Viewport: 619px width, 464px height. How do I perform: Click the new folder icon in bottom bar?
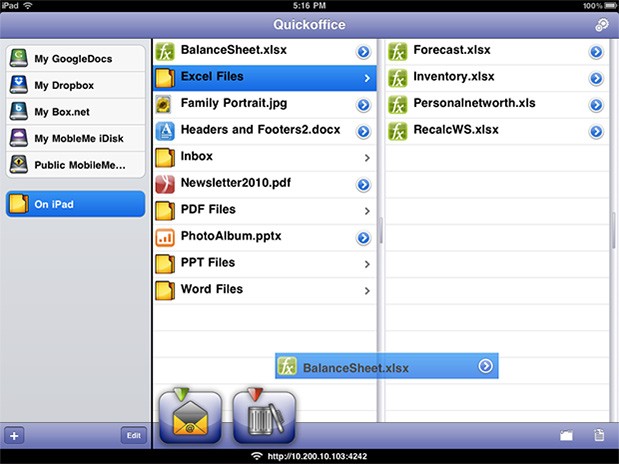(566, 435)
